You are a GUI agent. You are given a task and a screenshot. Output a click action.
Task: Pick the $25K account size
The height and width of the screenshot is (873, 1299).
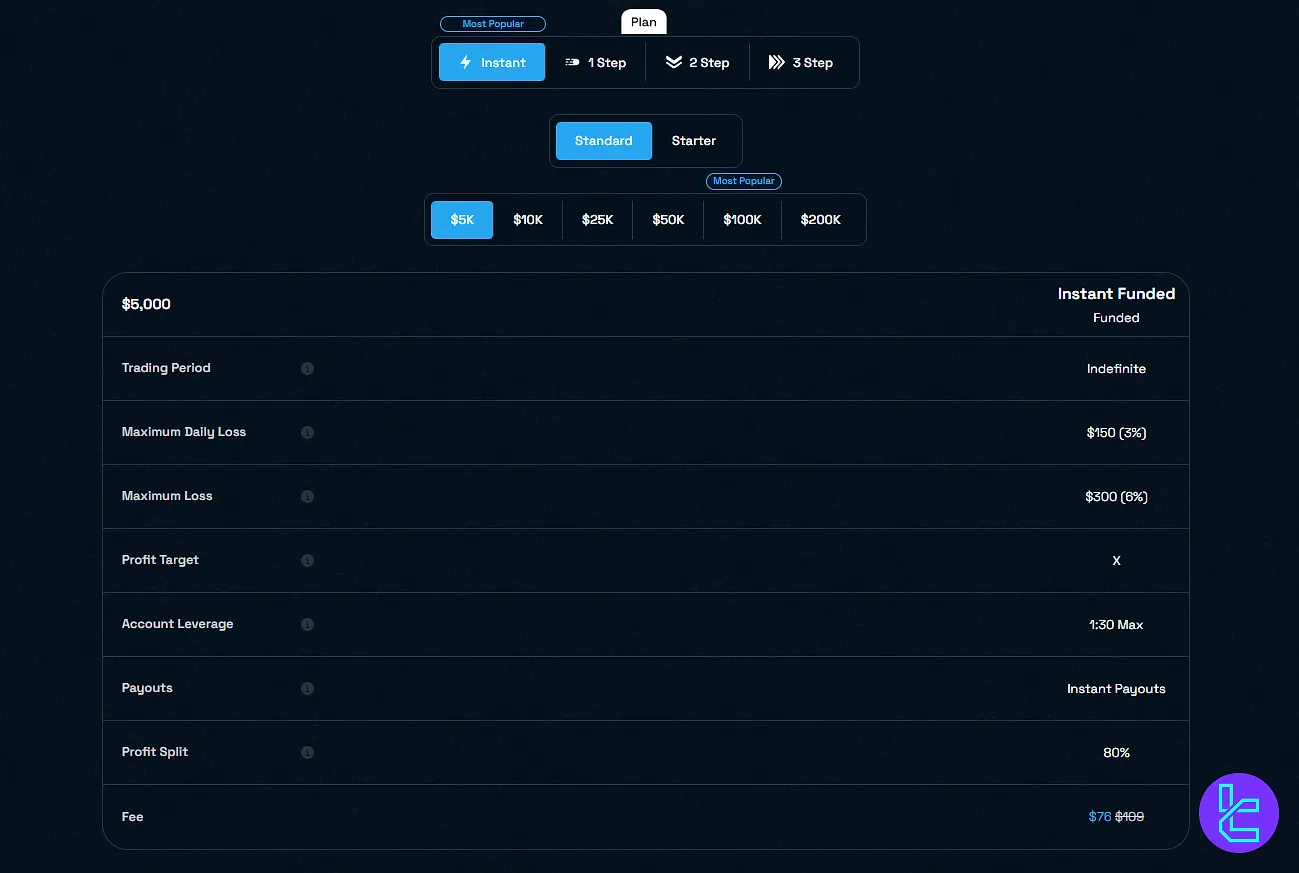click(x=597, y=220)
